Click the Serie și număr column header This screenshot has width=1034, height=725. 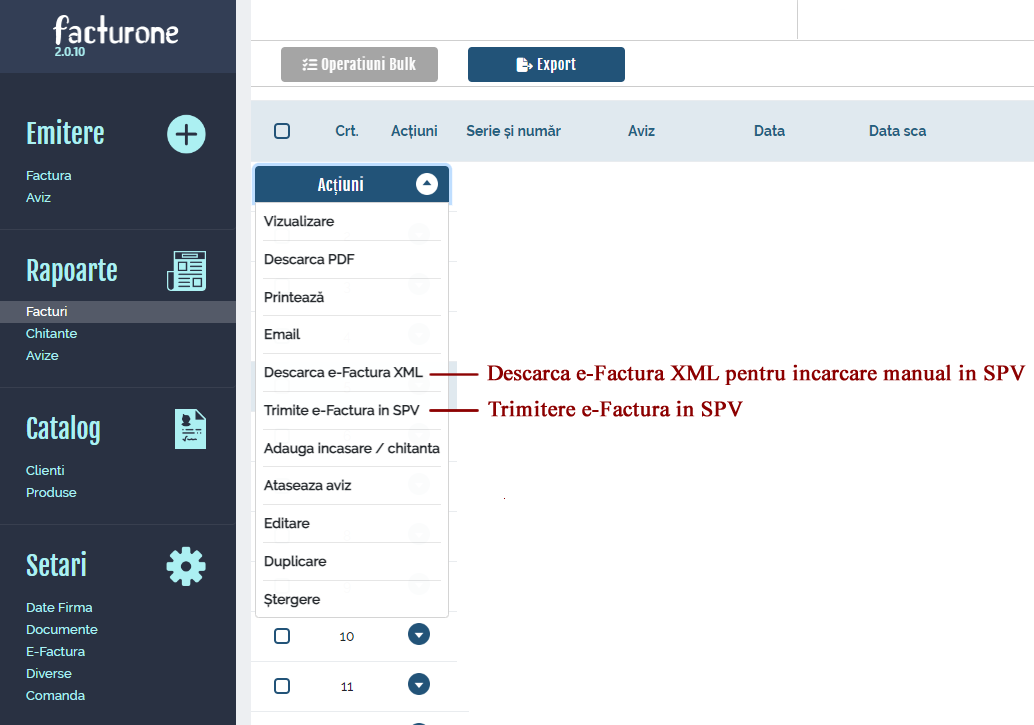coord(514,131)
